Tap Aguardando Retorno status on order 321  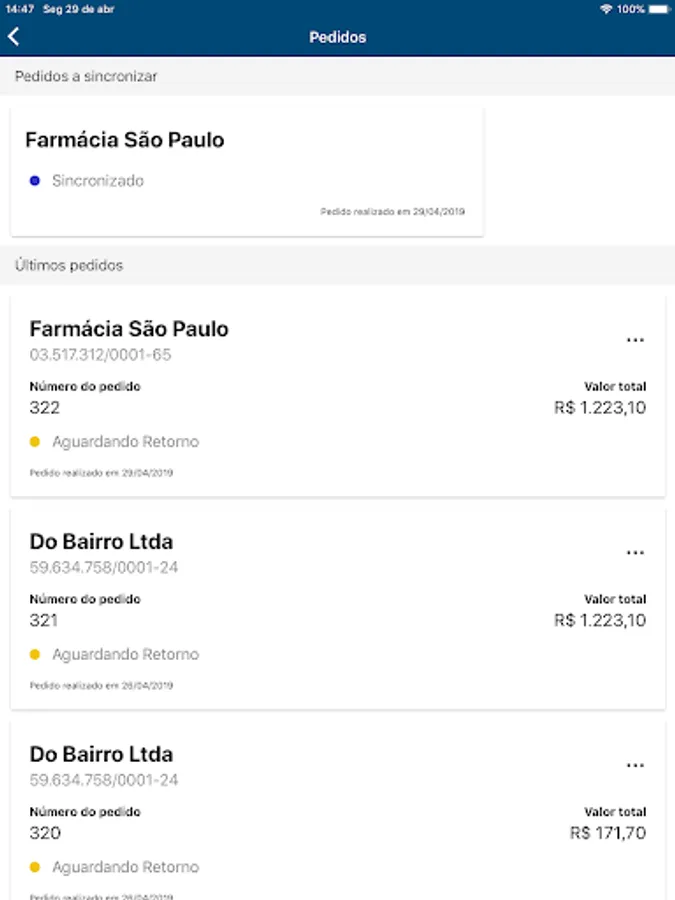click(x=125, y=655)
